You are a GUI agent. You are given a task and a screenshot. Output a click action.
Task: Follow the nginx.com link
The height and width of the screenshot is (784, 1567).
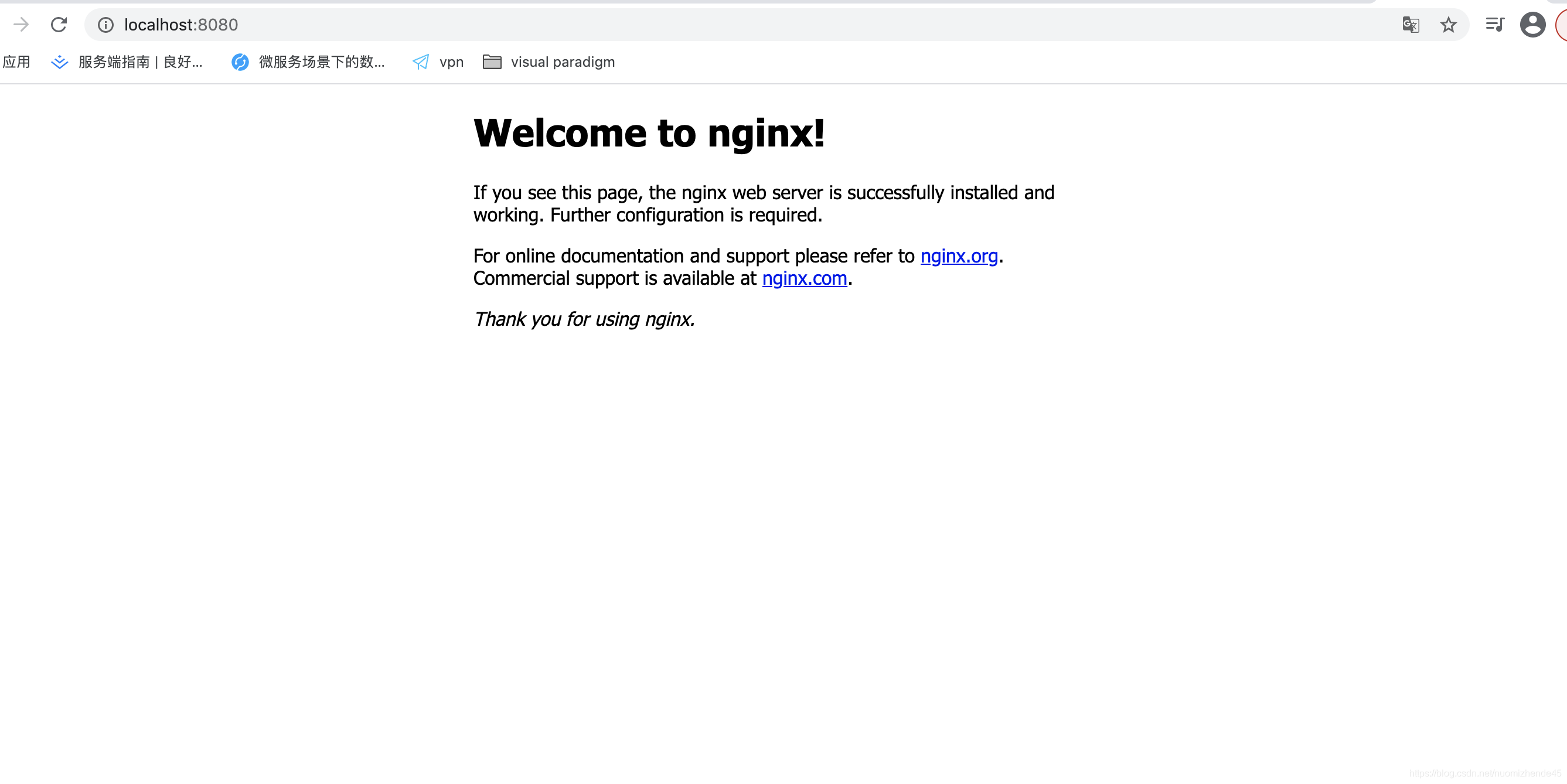pos(804,278)
